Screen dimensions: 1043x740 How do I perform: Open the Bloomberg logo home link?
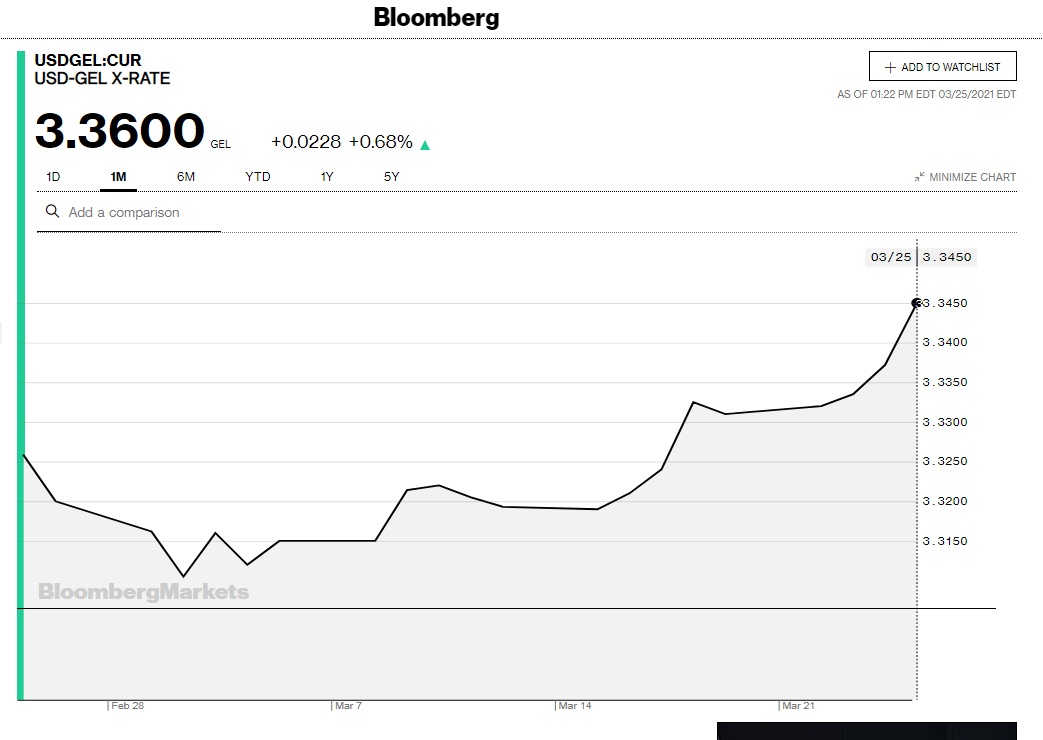pos(436,17)
